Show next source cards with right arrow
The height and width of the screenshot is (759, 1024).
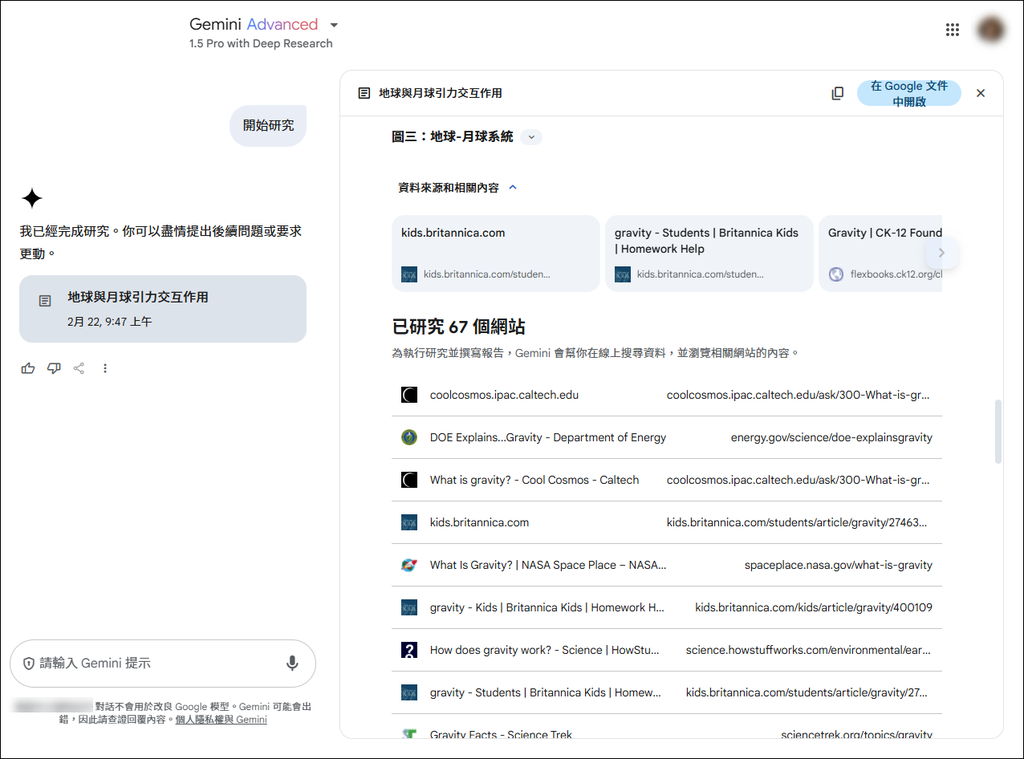(941, 253)
